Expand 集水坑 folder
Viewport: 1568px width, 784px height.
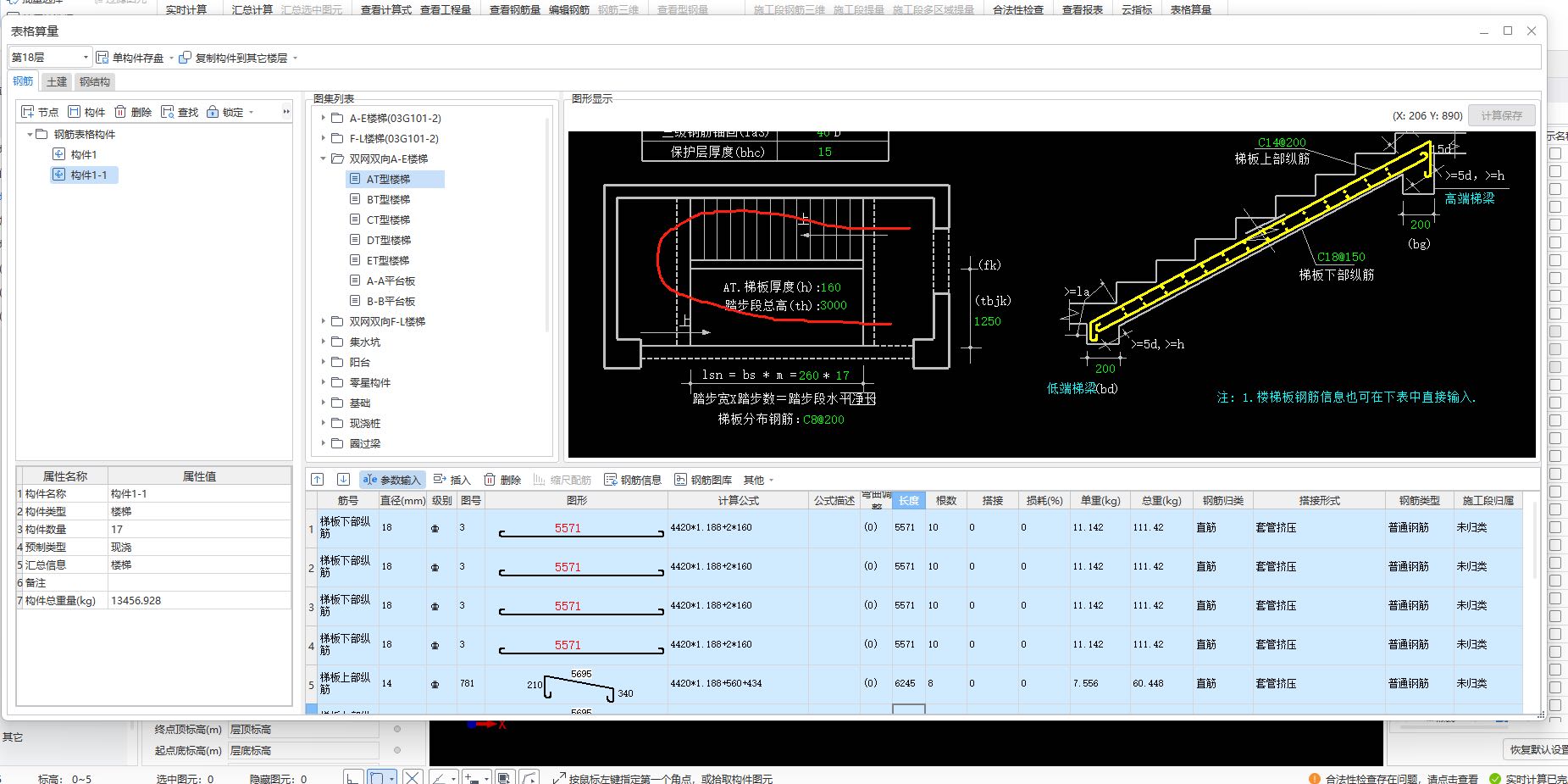[324, 342]
